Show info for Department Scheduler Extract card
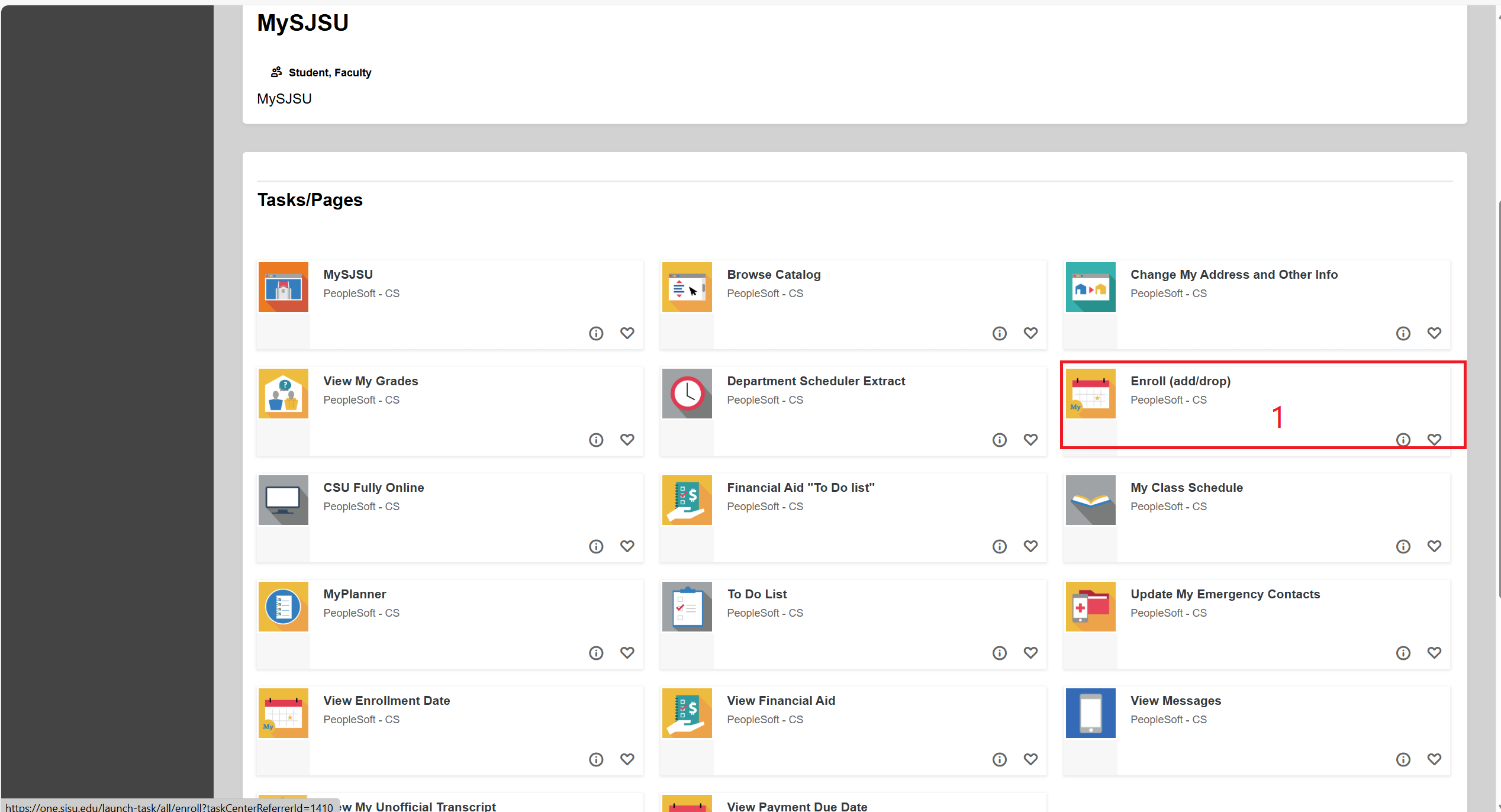Image resolution: width=1501 pixels, height=812 pixels. pos(1000,440)
